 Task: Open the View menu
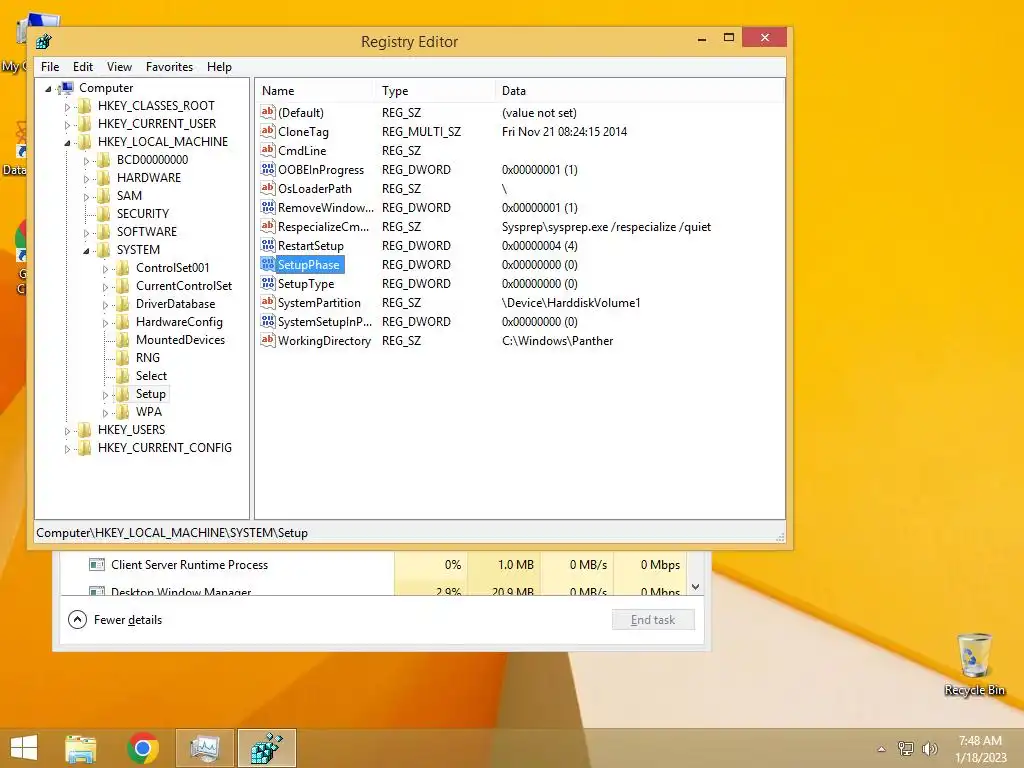(120, 67)
